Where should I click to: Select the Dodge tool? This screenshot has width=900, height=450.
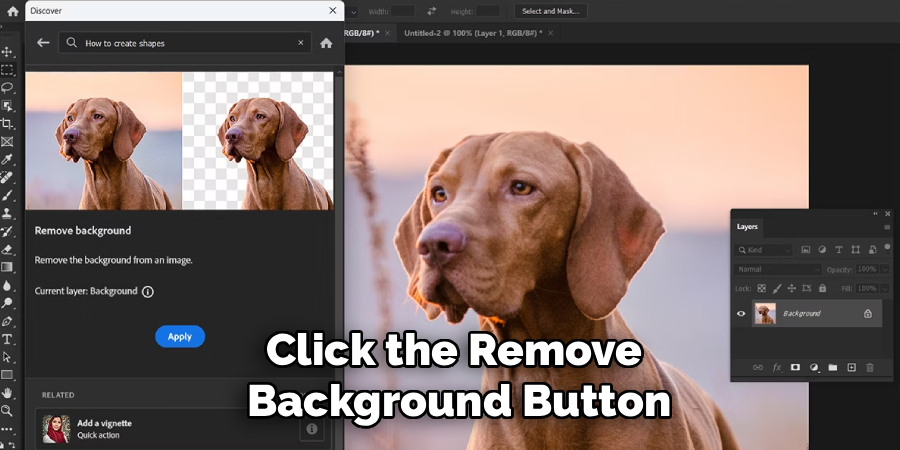[7, 302]
